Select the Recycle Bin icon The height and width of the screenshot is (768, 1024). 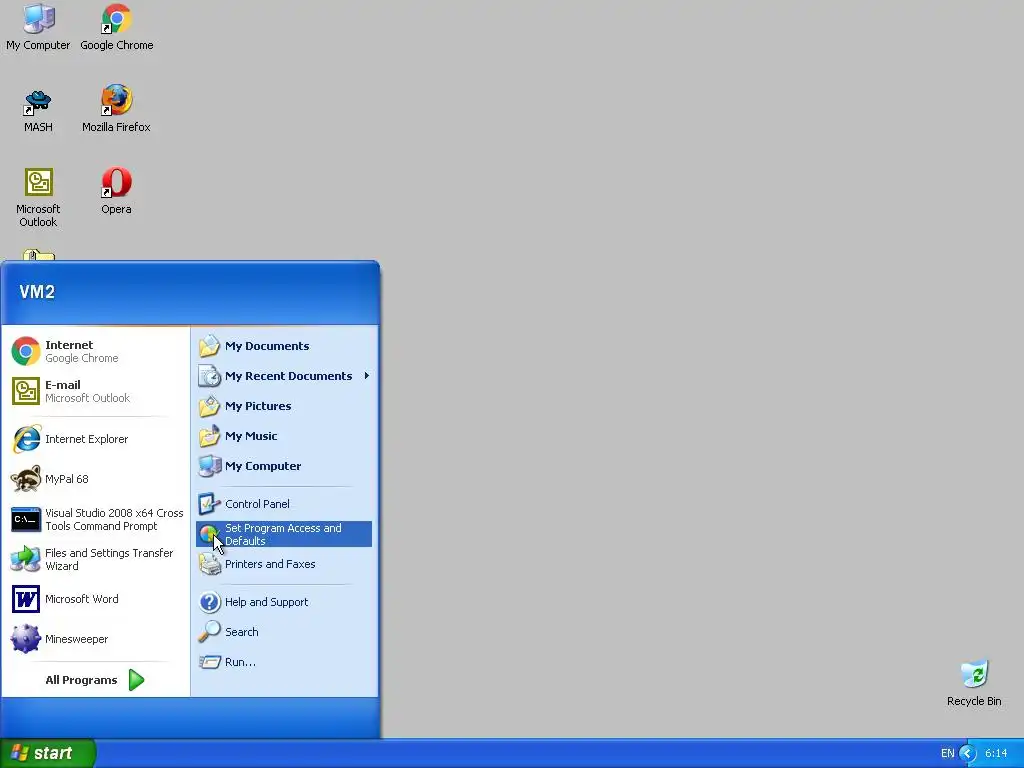click(x=974, y=684)
